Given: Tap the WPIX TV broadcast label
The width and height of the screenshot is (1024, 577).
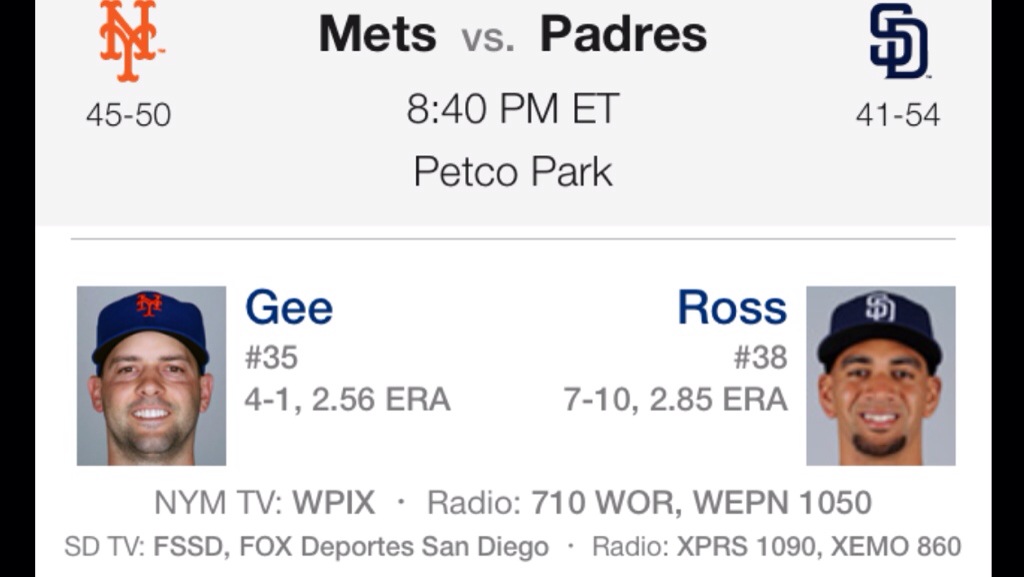Looking at the screenshot, I should pyautogui.click(x=333, y=502).
